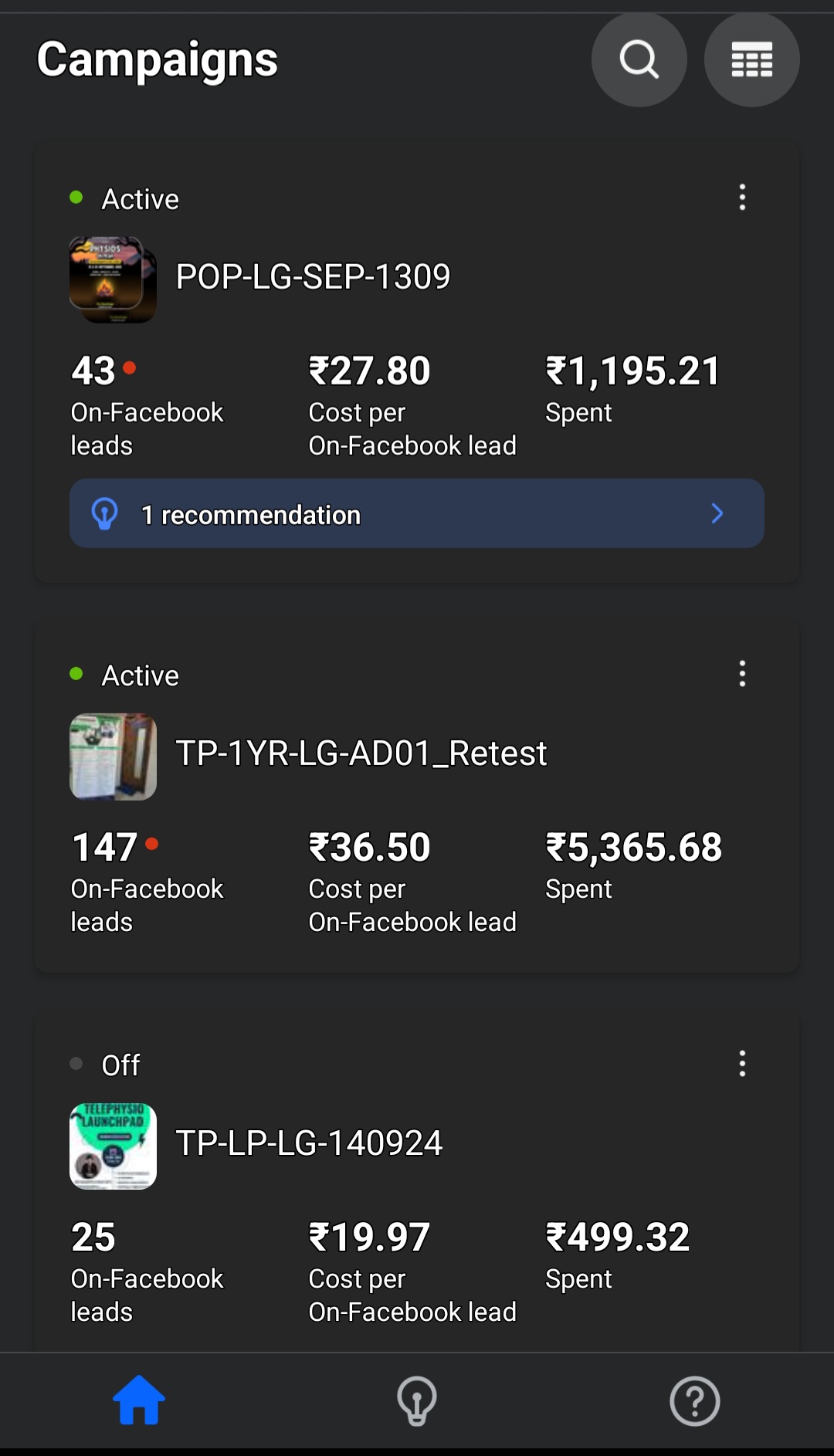
Task: Tap the Off status of TP-LP-LG-140924
Action: [120, 1066]
